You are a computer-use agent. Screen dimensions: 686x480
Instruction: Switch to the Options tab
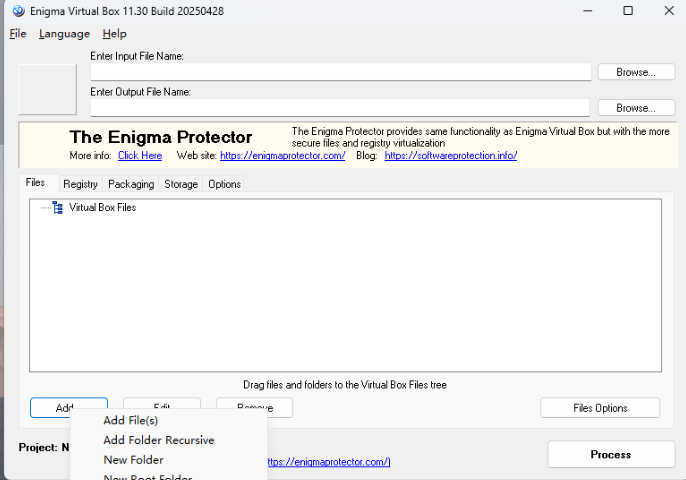(224, 184)
